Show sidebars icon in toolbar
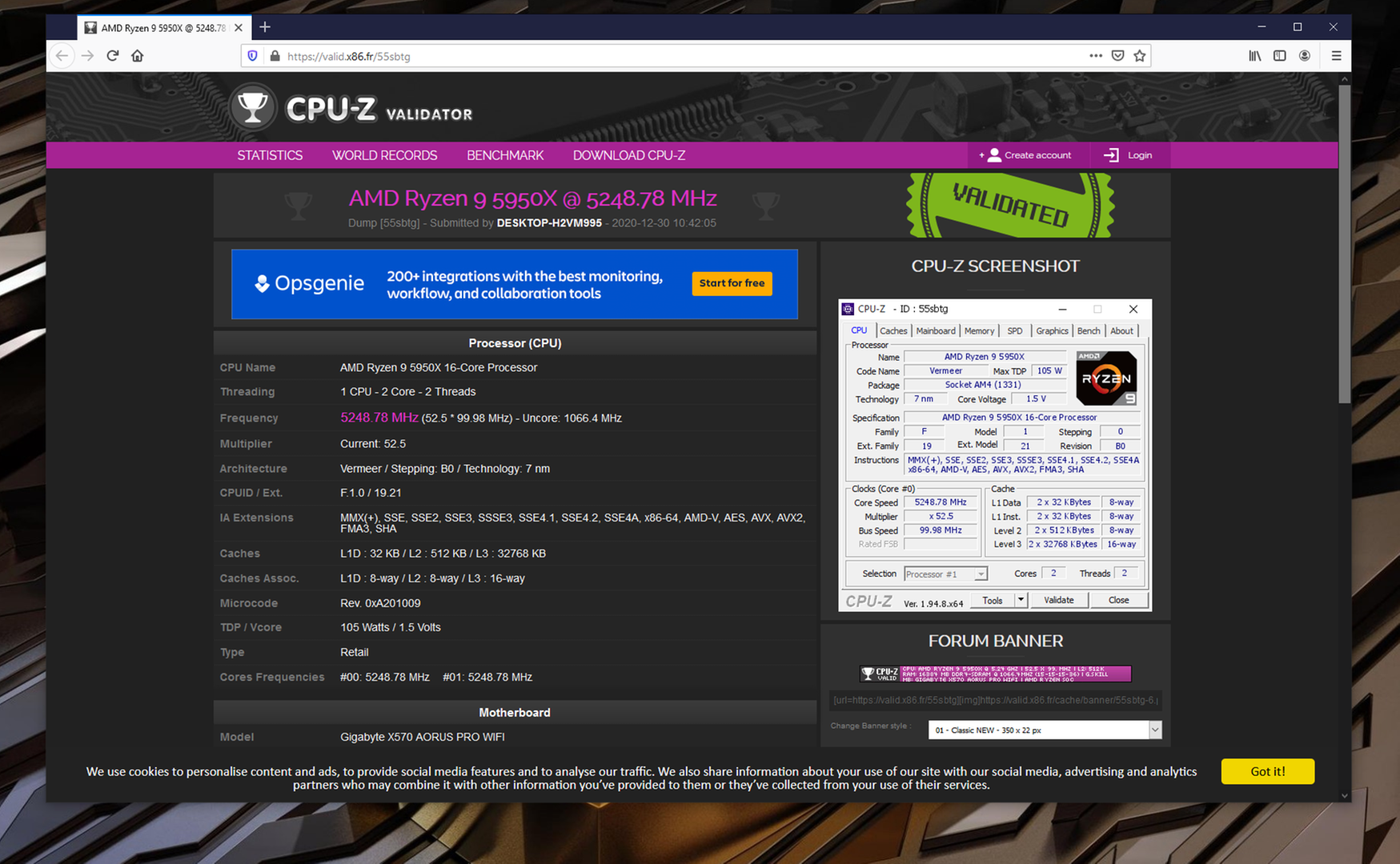This screenshot has width=1400, height=864. [x=1280, y=56]
